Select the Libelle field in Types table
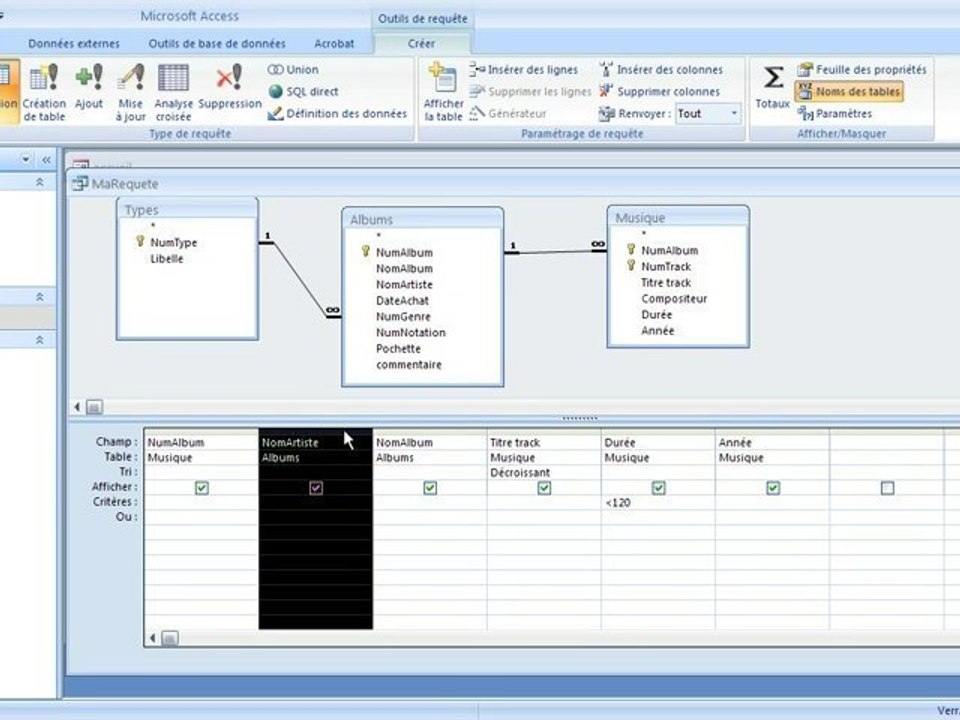The width and height of the screenshot is (960, 720). [167, 259]
